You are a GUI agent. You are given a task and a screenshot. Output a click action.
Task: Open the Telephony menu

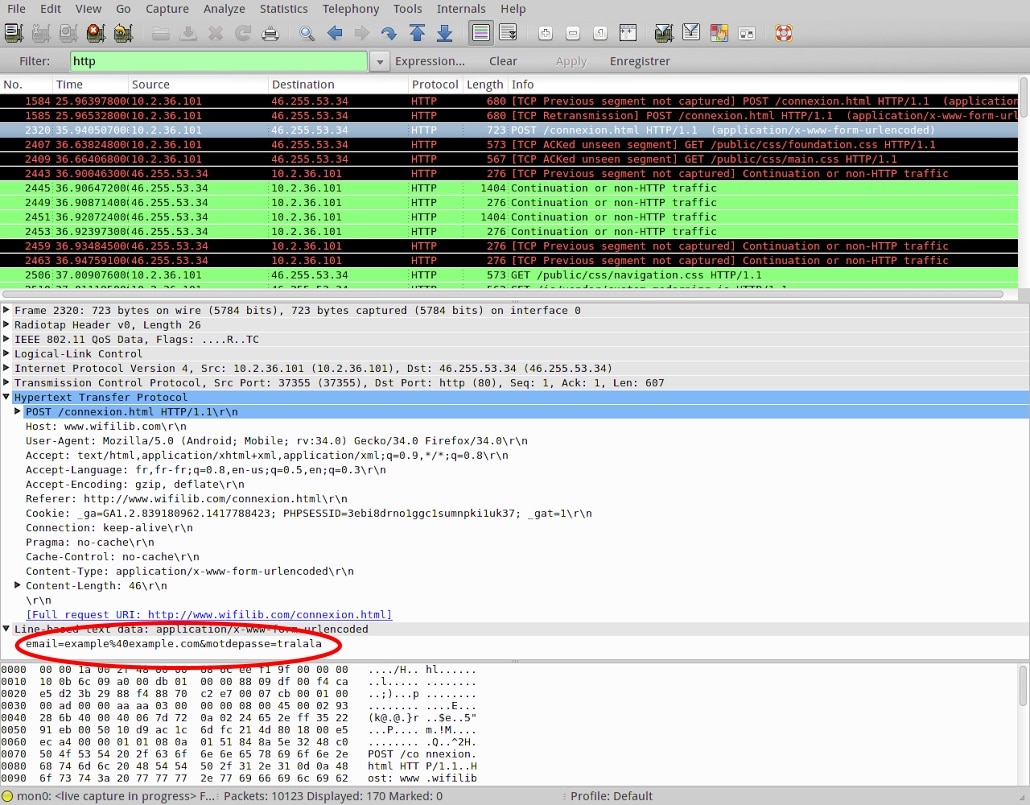pos(350,9)
